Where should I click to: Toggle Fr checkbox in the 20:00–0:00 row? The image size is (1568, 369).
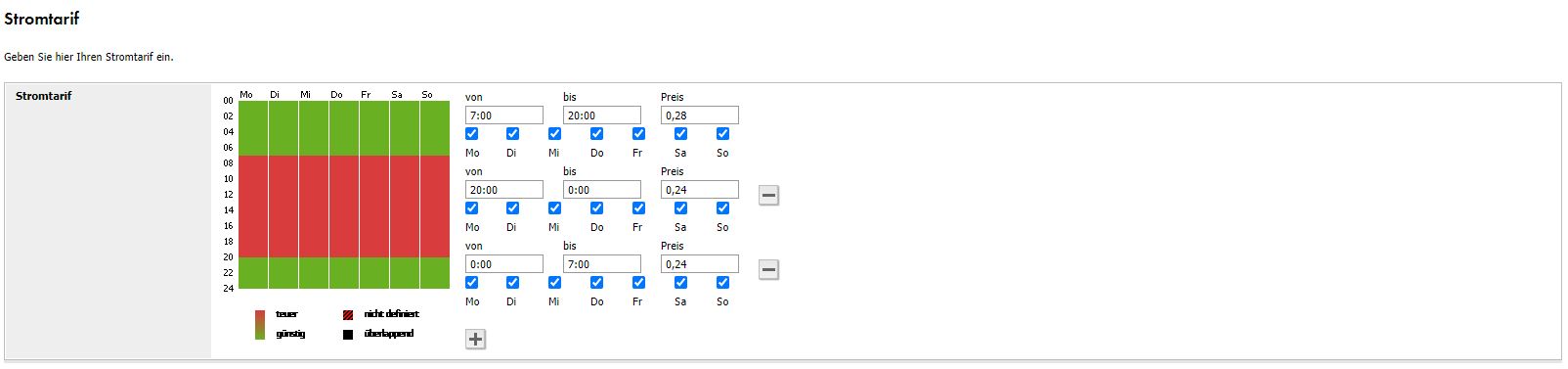point(638,208)
